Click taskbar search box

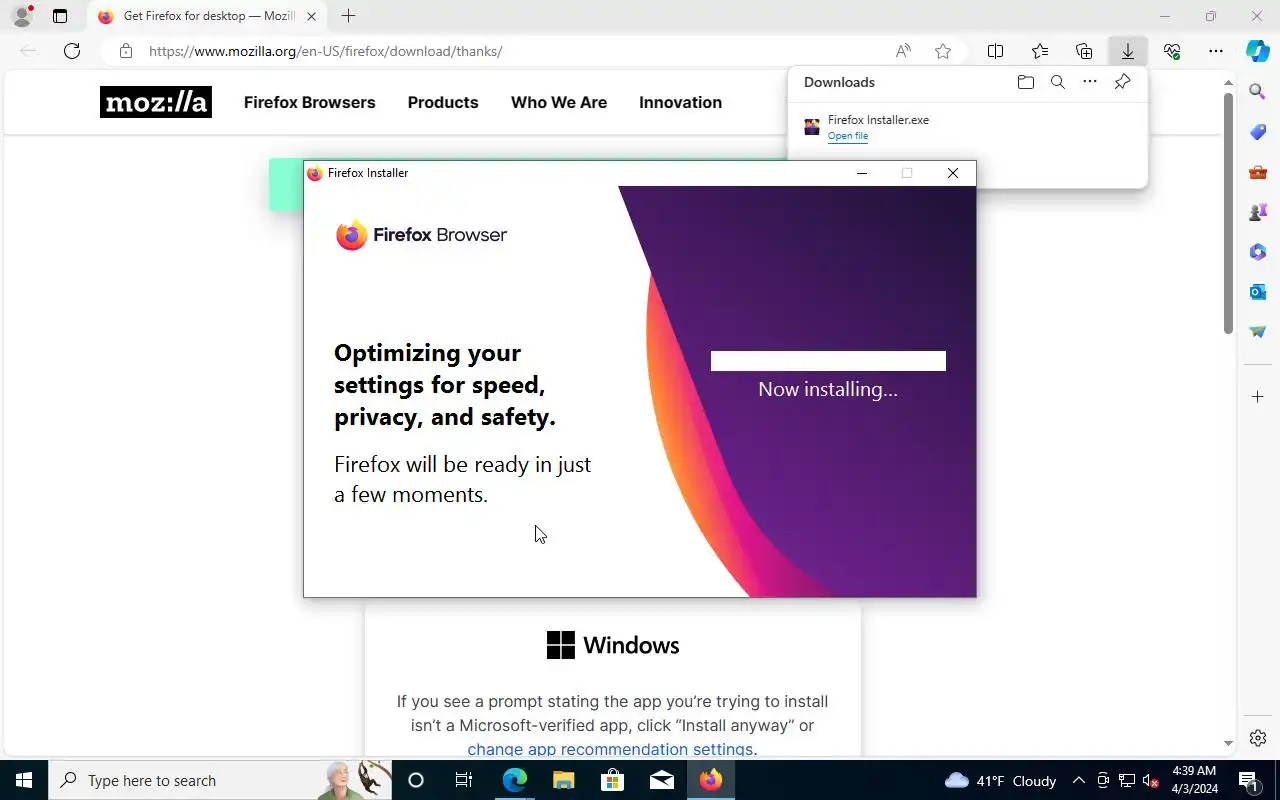tap(220, 780)
